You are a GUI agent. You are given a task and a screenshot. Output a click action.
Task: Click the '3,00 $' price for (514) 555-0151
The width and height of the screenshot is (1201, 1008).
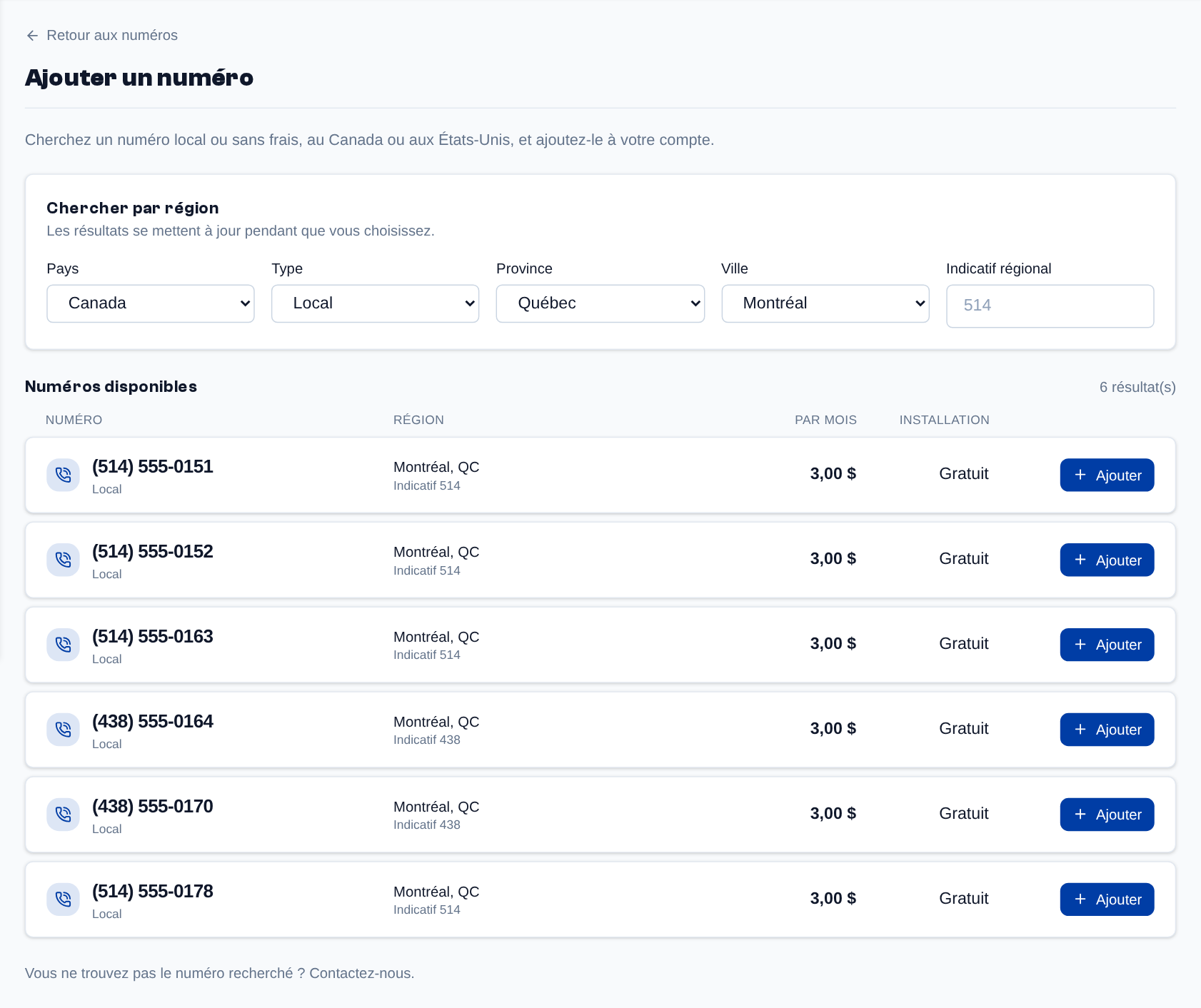click(833, 474)
